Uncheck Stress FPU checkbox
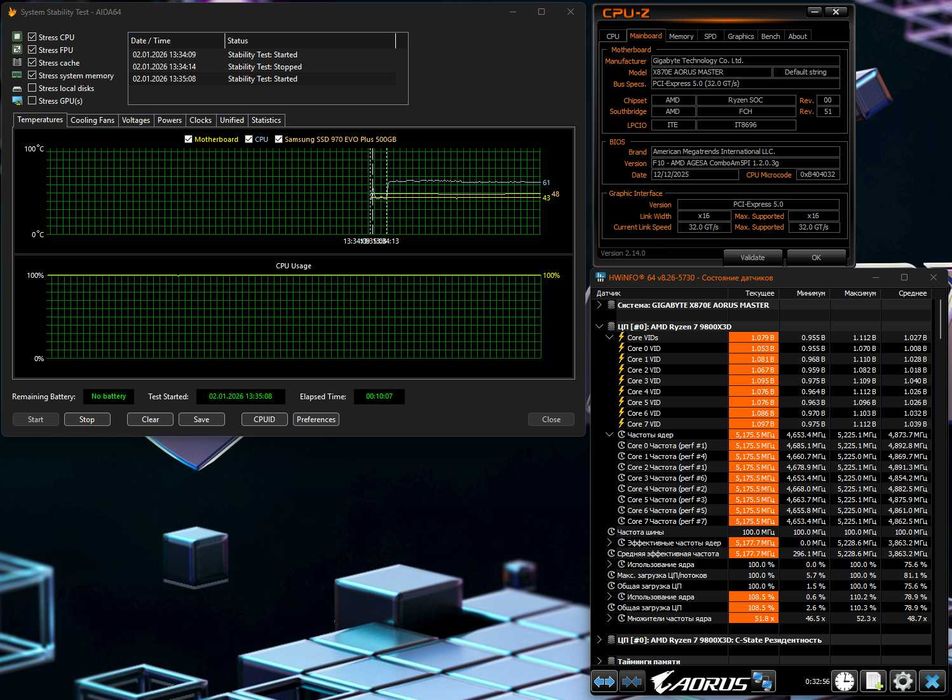This screenshot has width=952, height=700. pos(32,50)
